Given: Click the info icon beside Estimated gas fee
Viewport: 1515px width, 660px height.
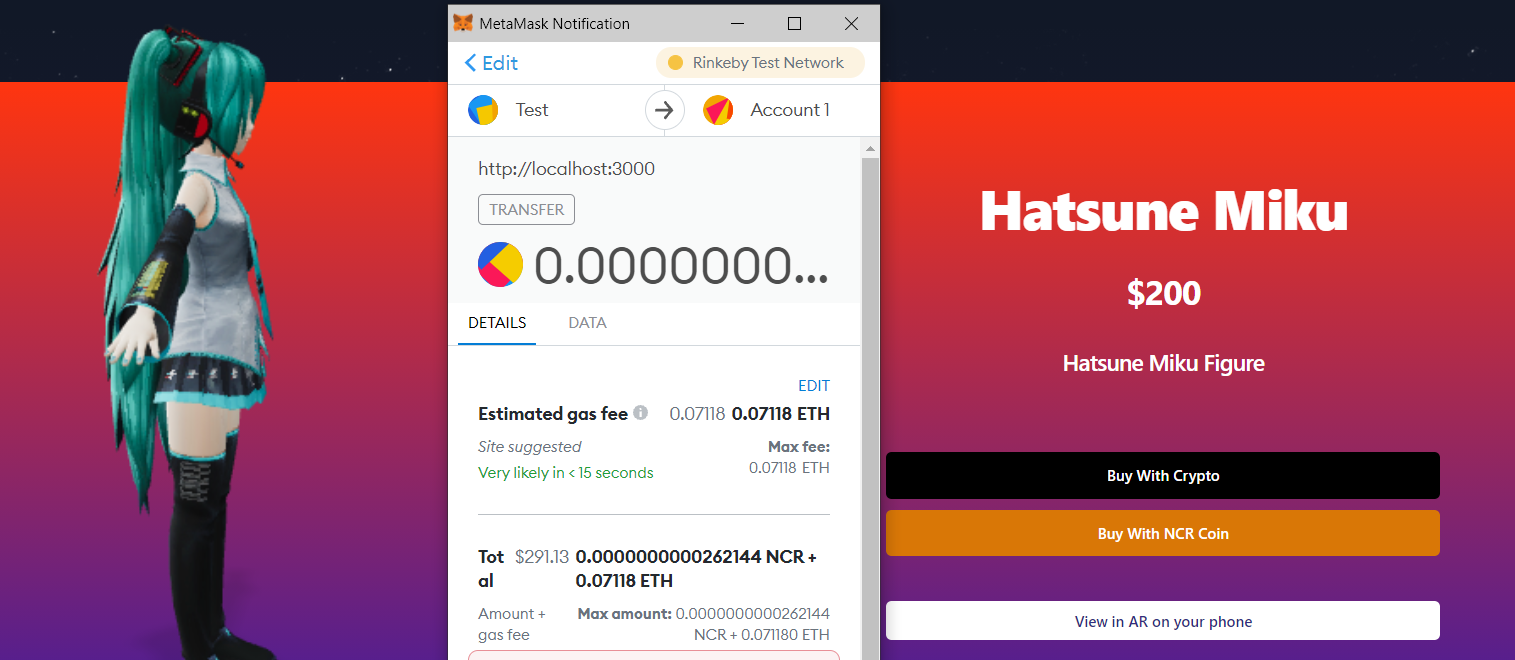Looking at the screenshot, I should [640, 412].
